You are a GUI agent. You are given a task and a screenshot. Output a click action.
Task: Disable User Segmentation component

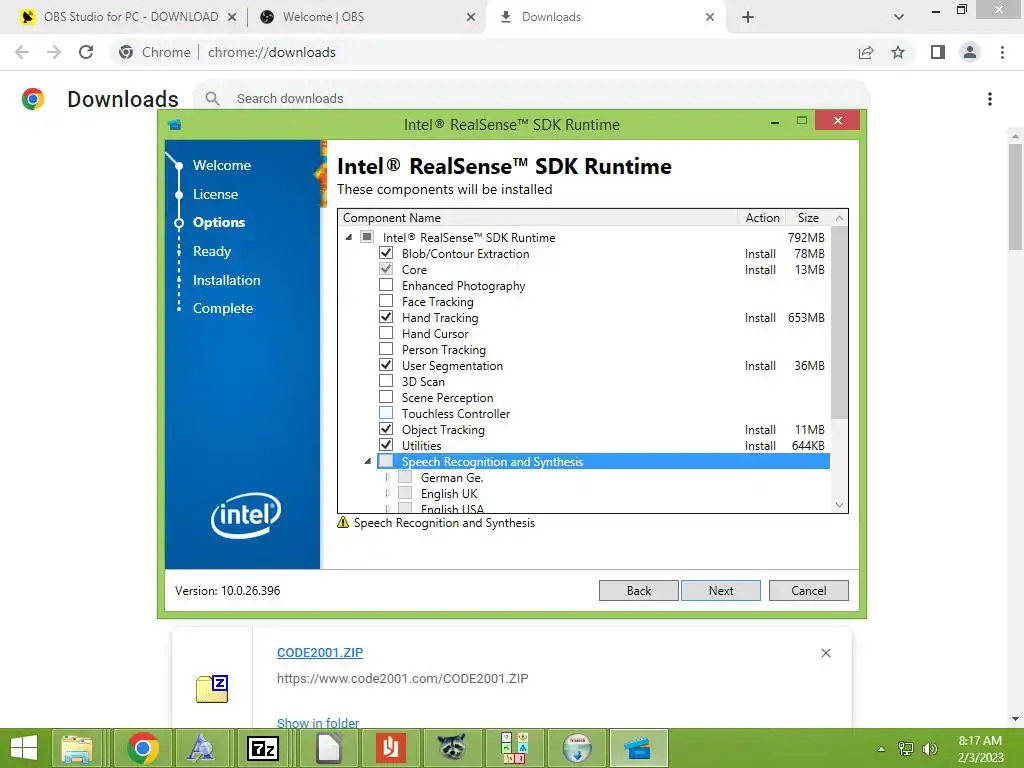[x=386, y=365]
